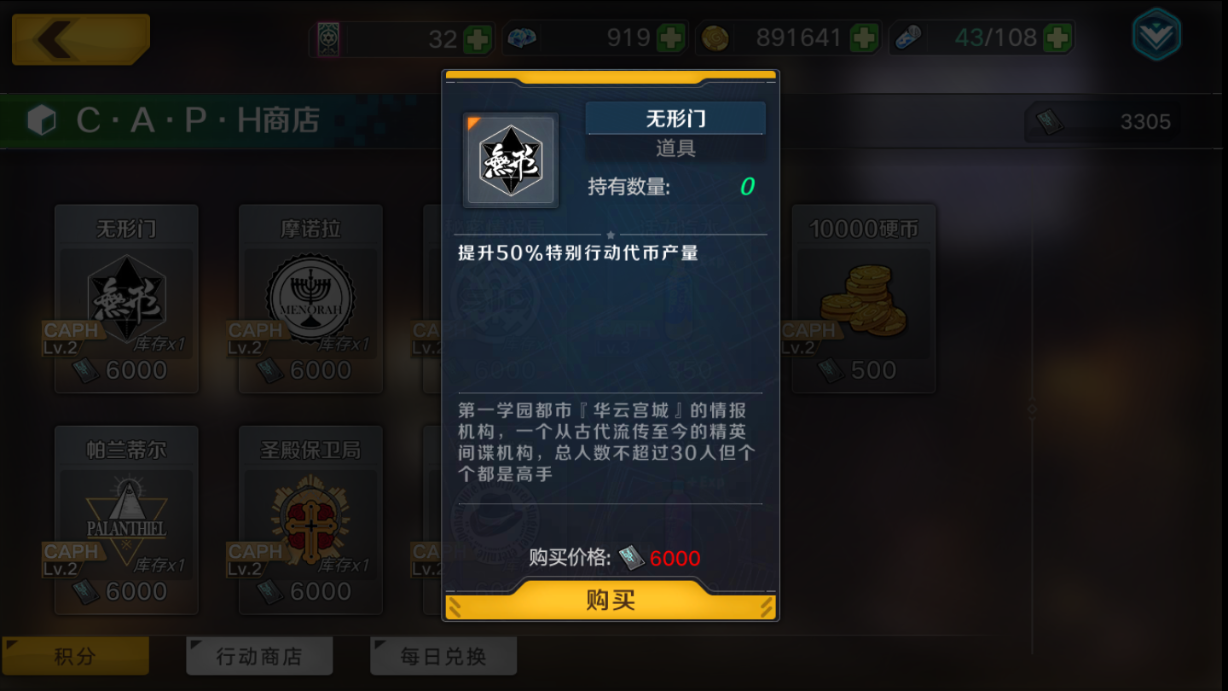Switch to the 行动商店 tab
This screenshot has height=691, width=1228.
coord(259,656)
